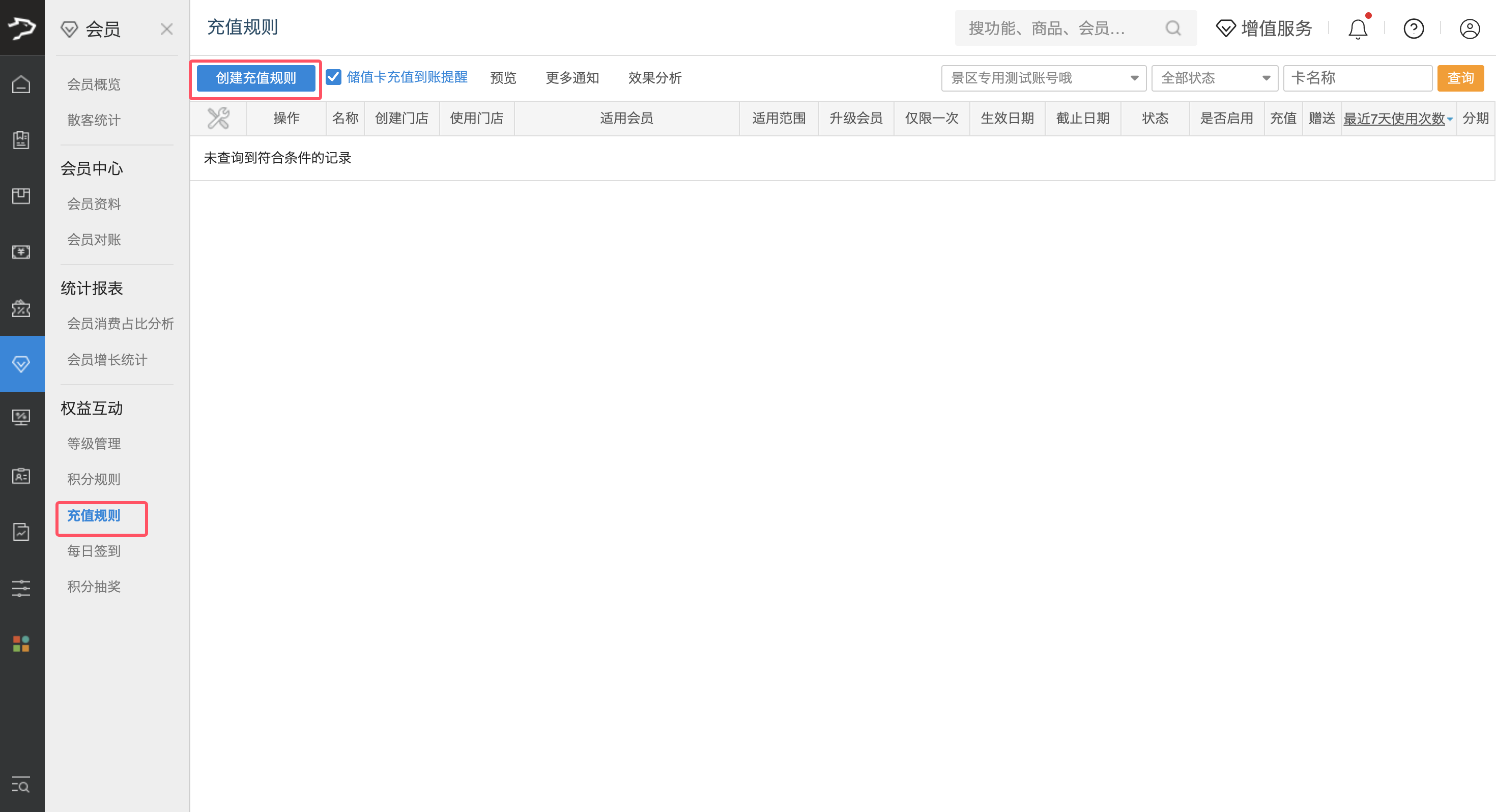Screen dimensions: 1496x812
Task: Open the colorful apps grid icon
Action: [x=21, y=644]
